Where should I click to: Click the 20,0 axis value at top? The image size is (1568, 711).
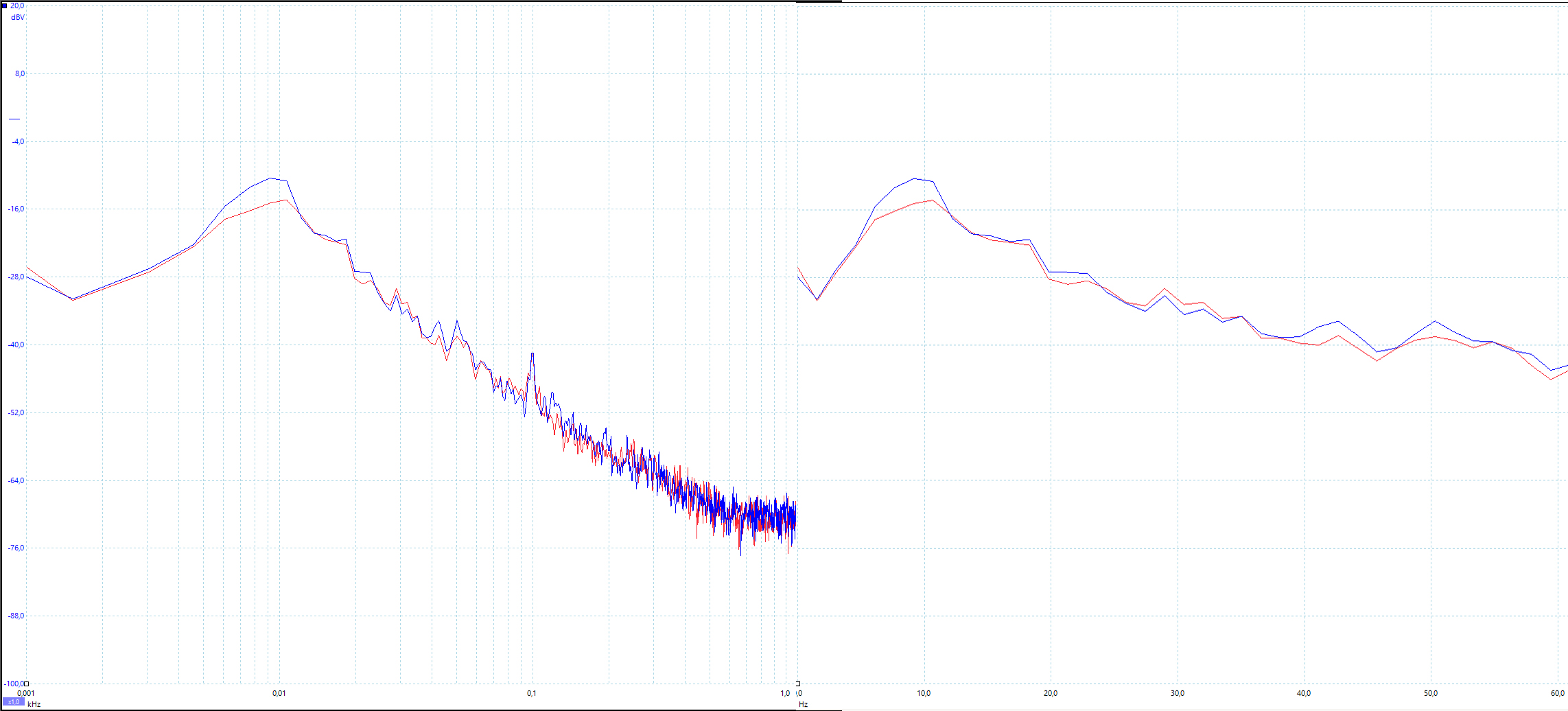click(17, 5)
